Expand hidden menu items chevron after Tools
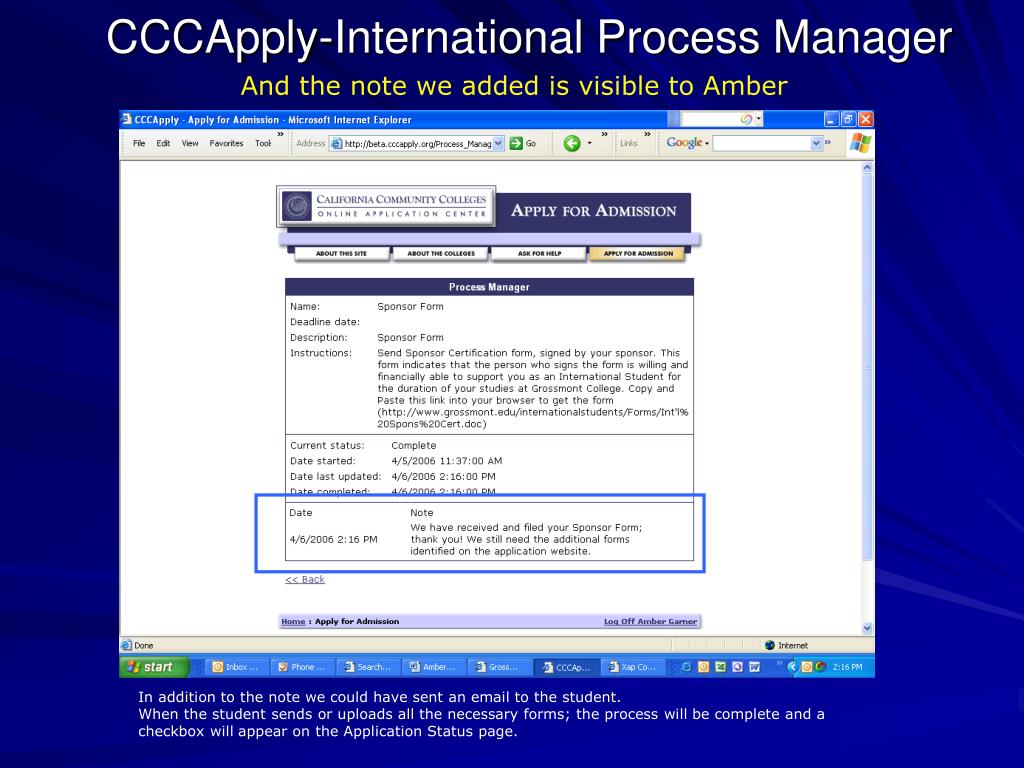Viewport: 1024px width, 768px height. 281,135
